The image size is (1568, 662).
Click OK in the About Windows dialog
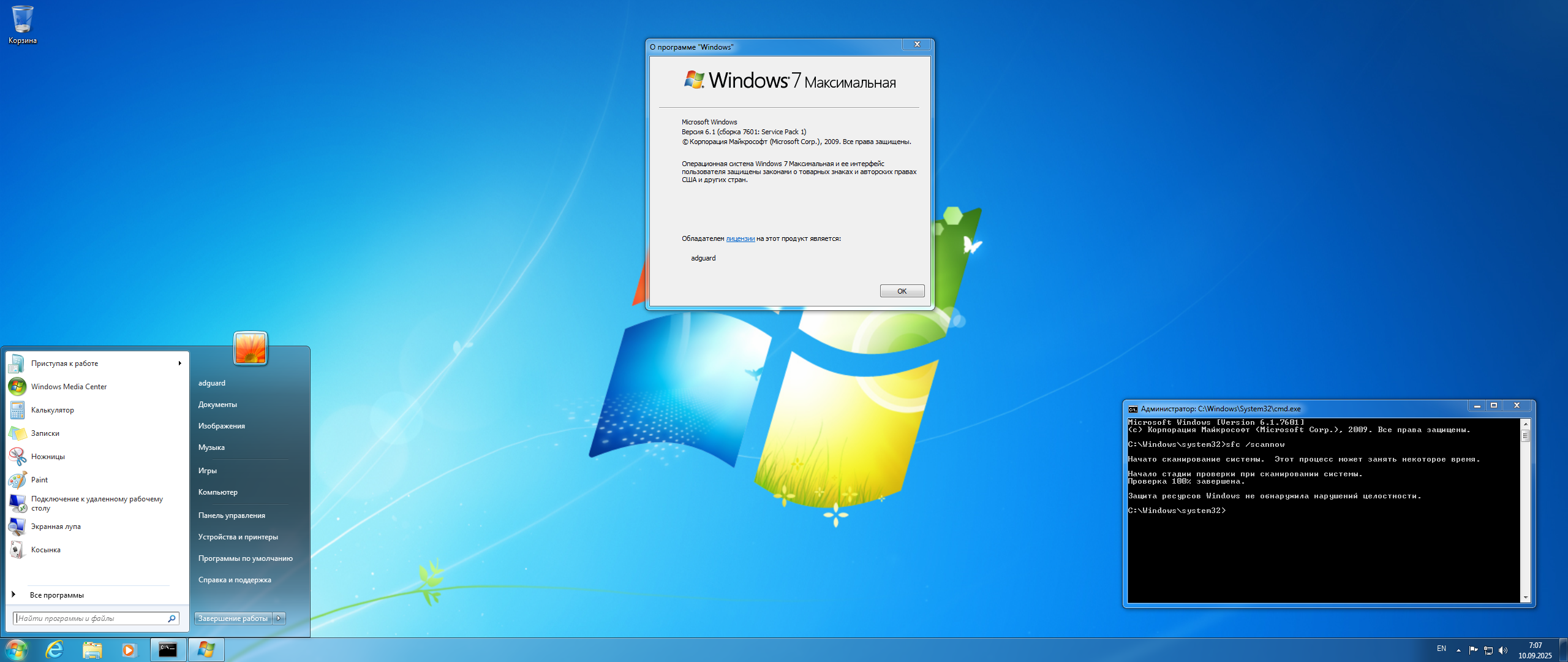(902, 291)
